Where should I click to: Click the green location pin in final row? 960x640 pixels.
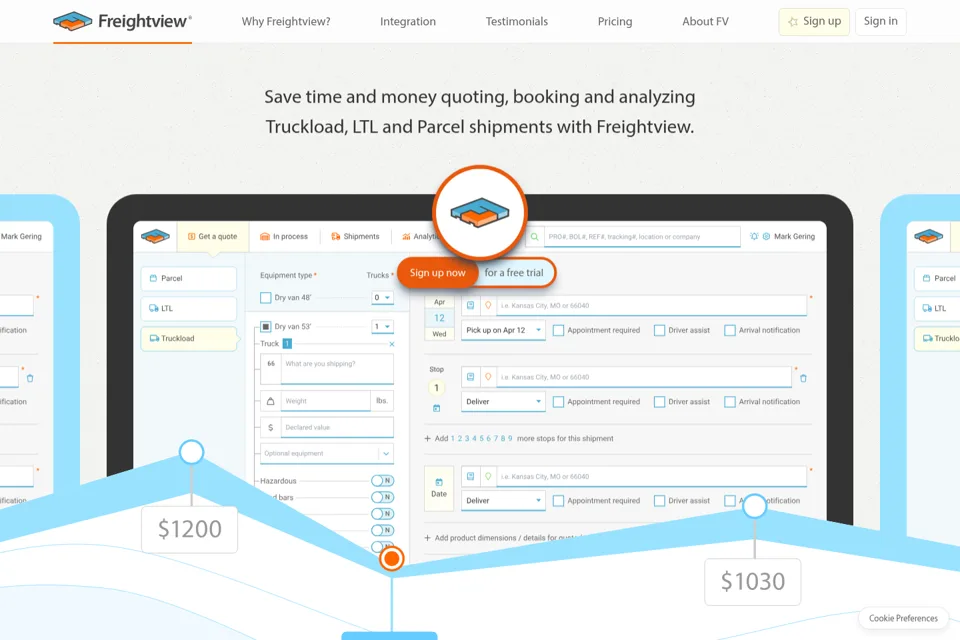pyautogui.click(x=488, y=476)
